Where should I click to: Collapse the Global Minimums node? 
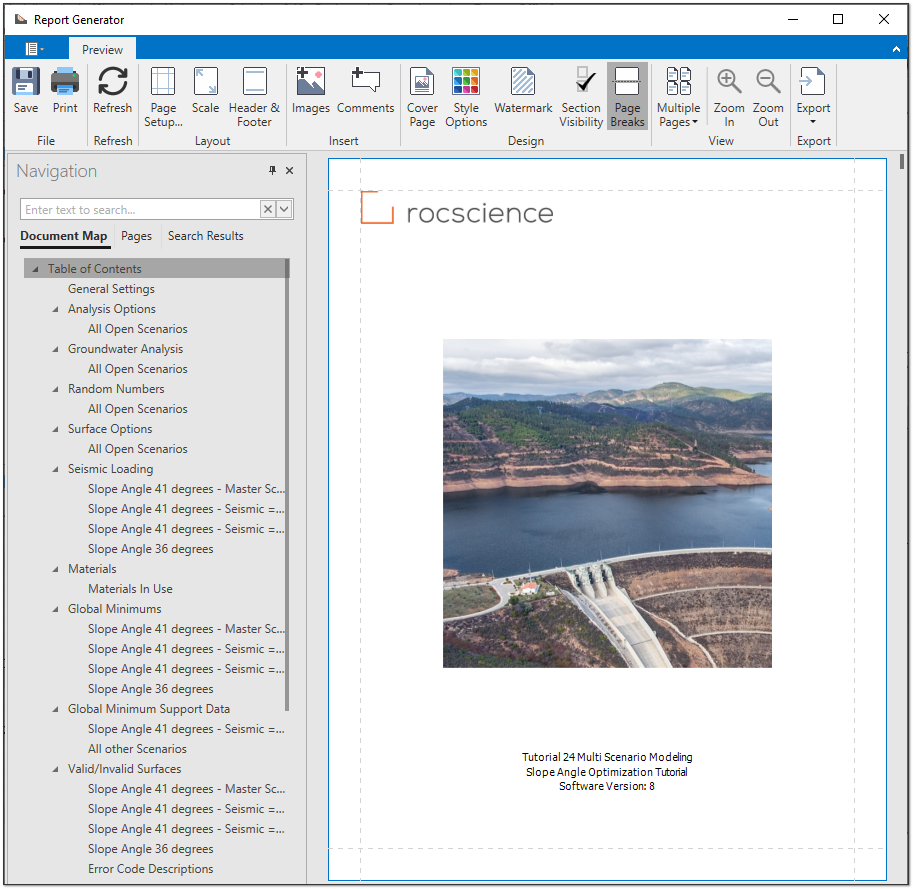coord(55,609)
